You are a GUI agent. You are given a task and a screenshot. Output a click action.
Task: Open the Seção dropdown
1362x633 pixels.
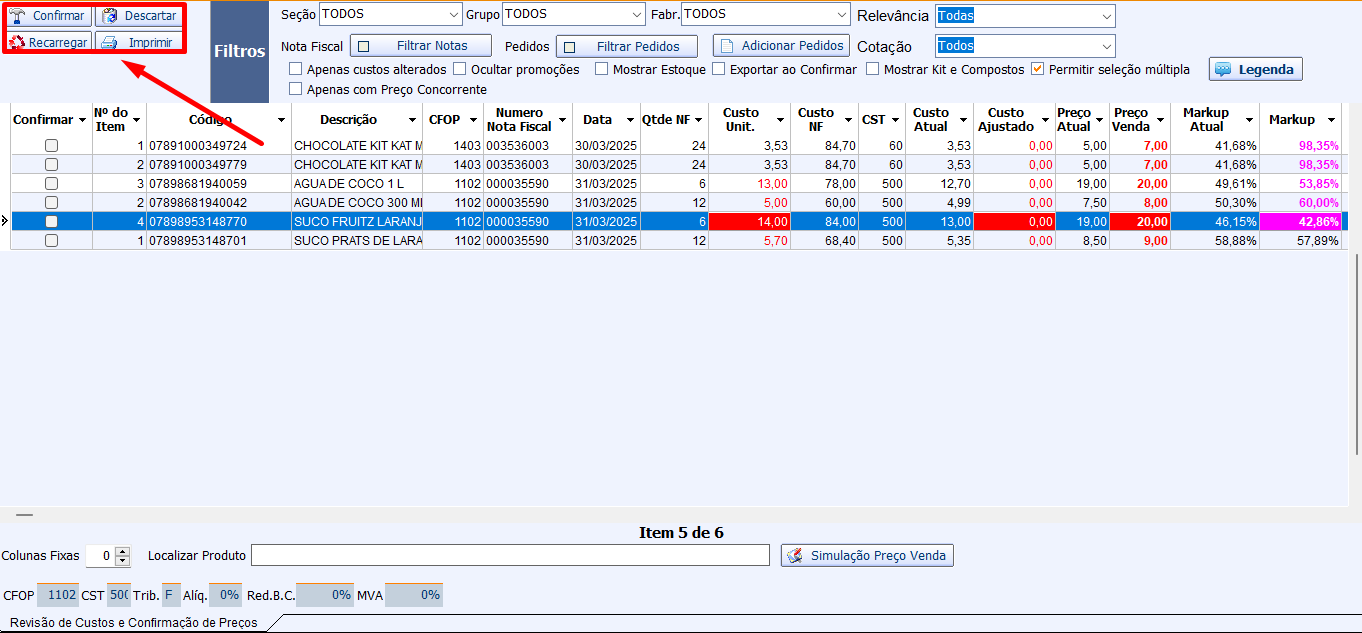click(454, 15)
